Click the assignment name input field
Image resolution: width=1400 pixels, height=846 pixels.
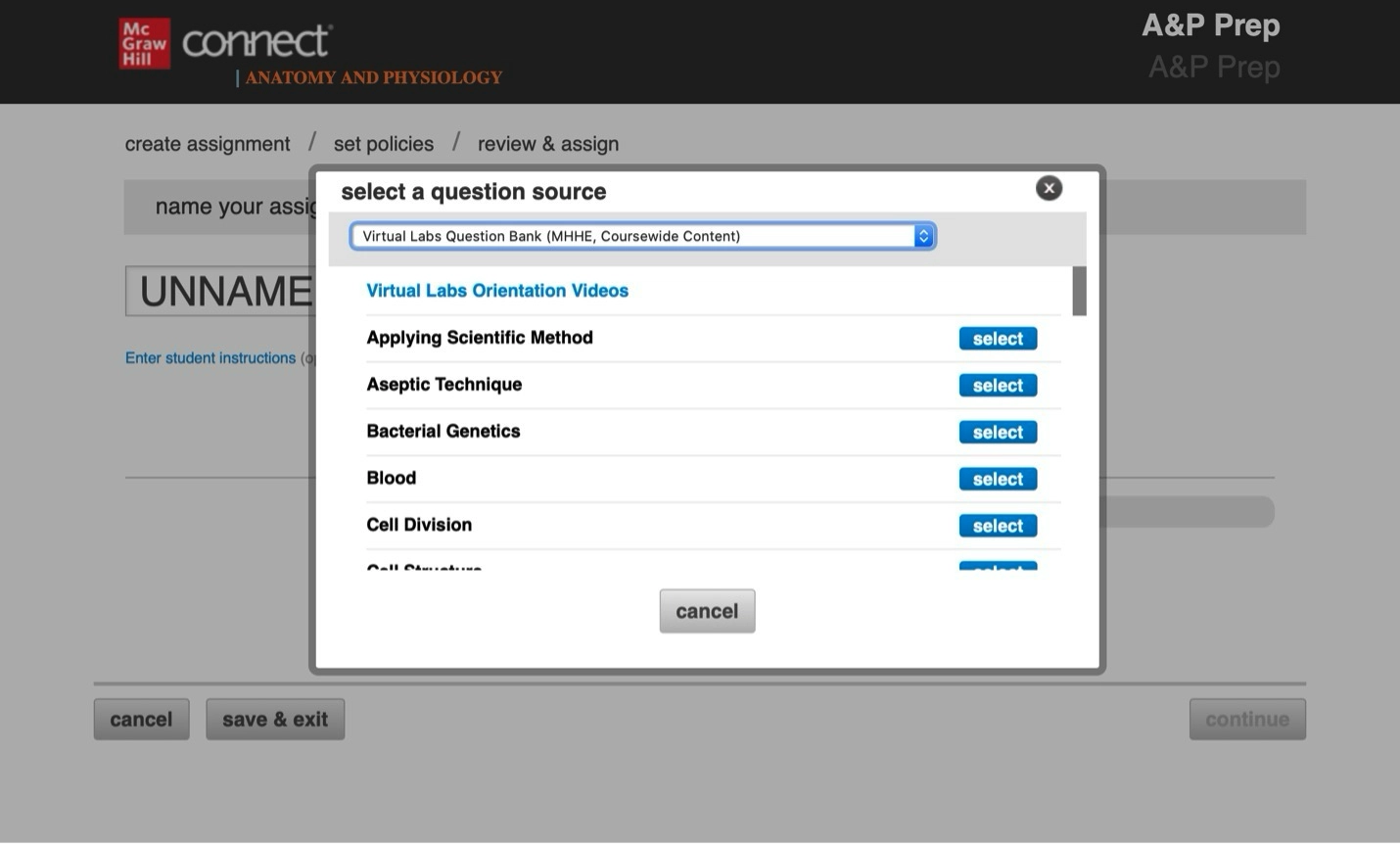[x=218, y=291]
